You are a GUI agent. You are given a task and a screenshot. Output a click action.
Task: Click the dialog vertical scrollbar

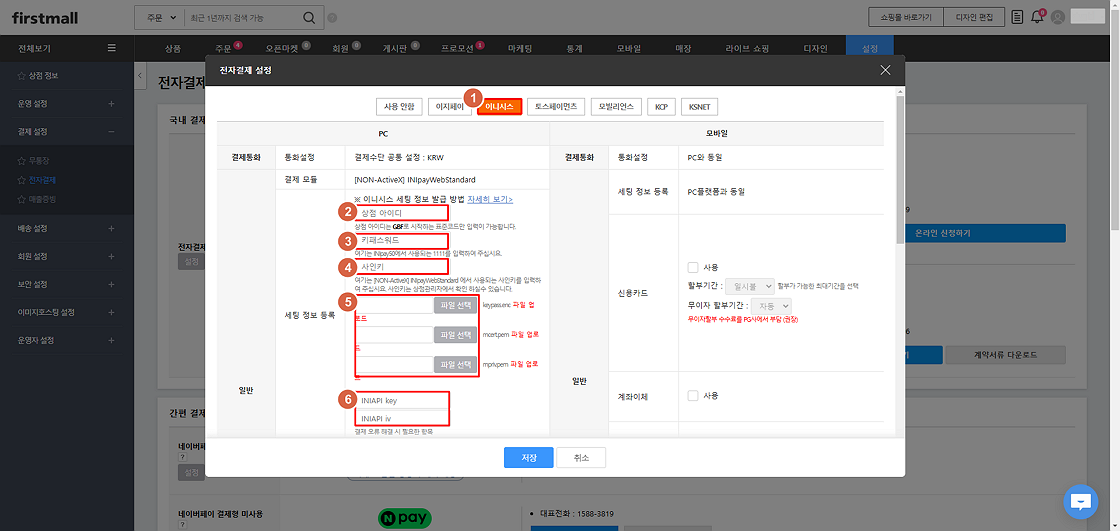(x=900, y=172)
